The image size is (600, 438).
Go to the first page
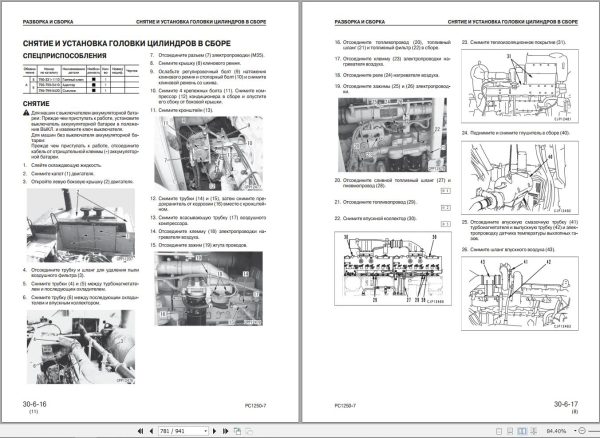(x=140, y=431)
